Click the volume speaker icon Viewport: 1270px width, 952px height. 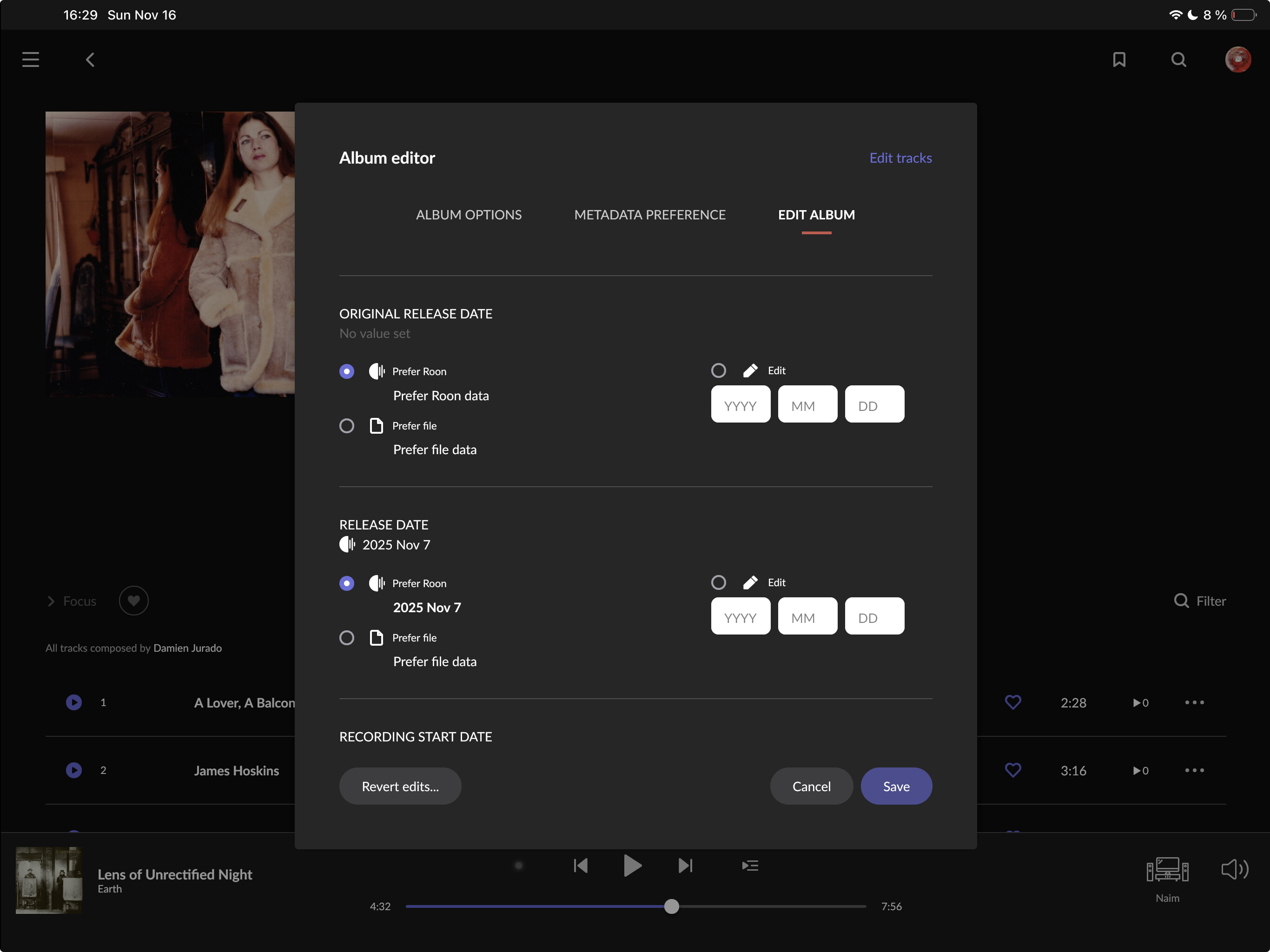[x=1234, y=869]
